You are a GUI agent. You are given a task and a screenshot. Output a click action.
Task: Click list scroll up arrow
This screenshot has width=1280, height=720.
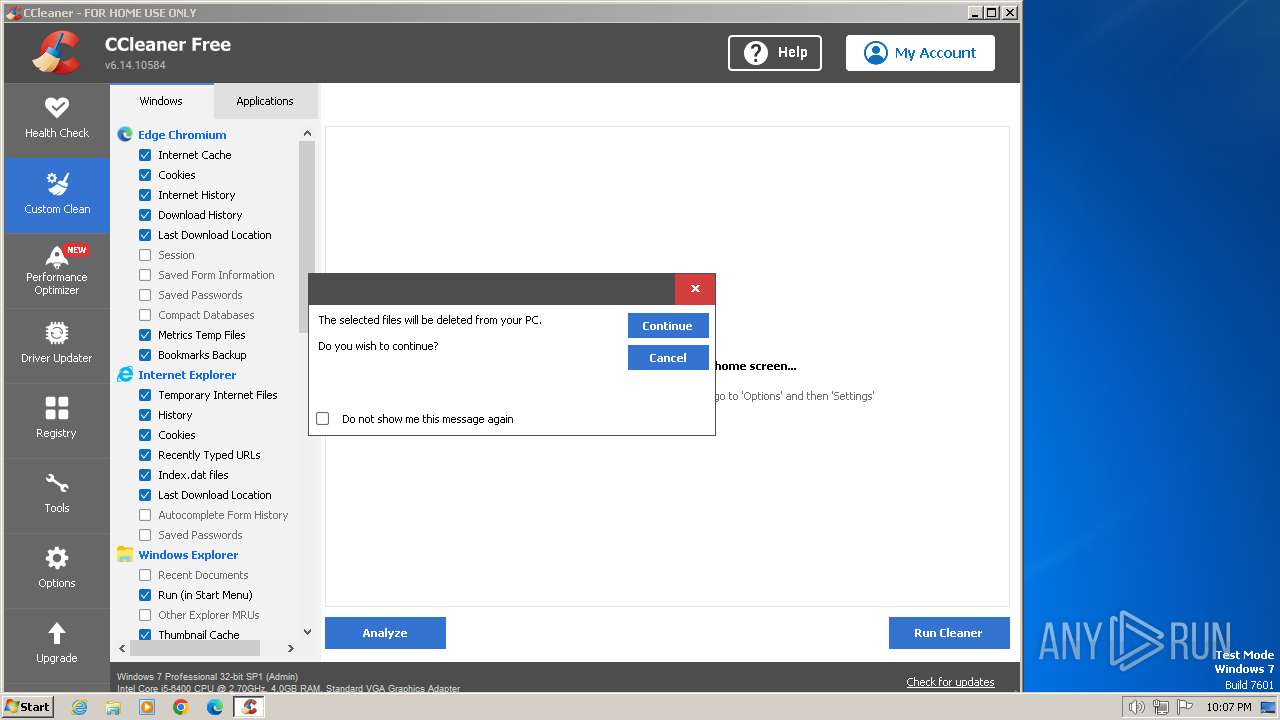[x=307, y=133]
